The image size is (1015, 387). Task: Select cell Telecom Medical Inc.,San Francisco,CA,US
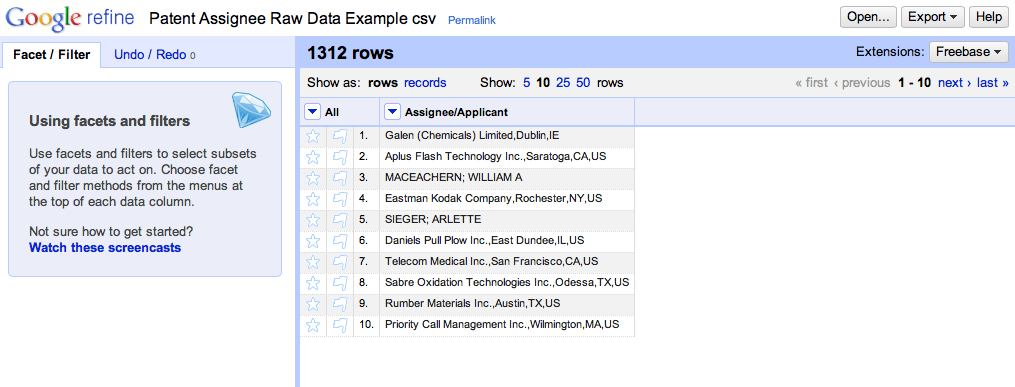[506, 262]
